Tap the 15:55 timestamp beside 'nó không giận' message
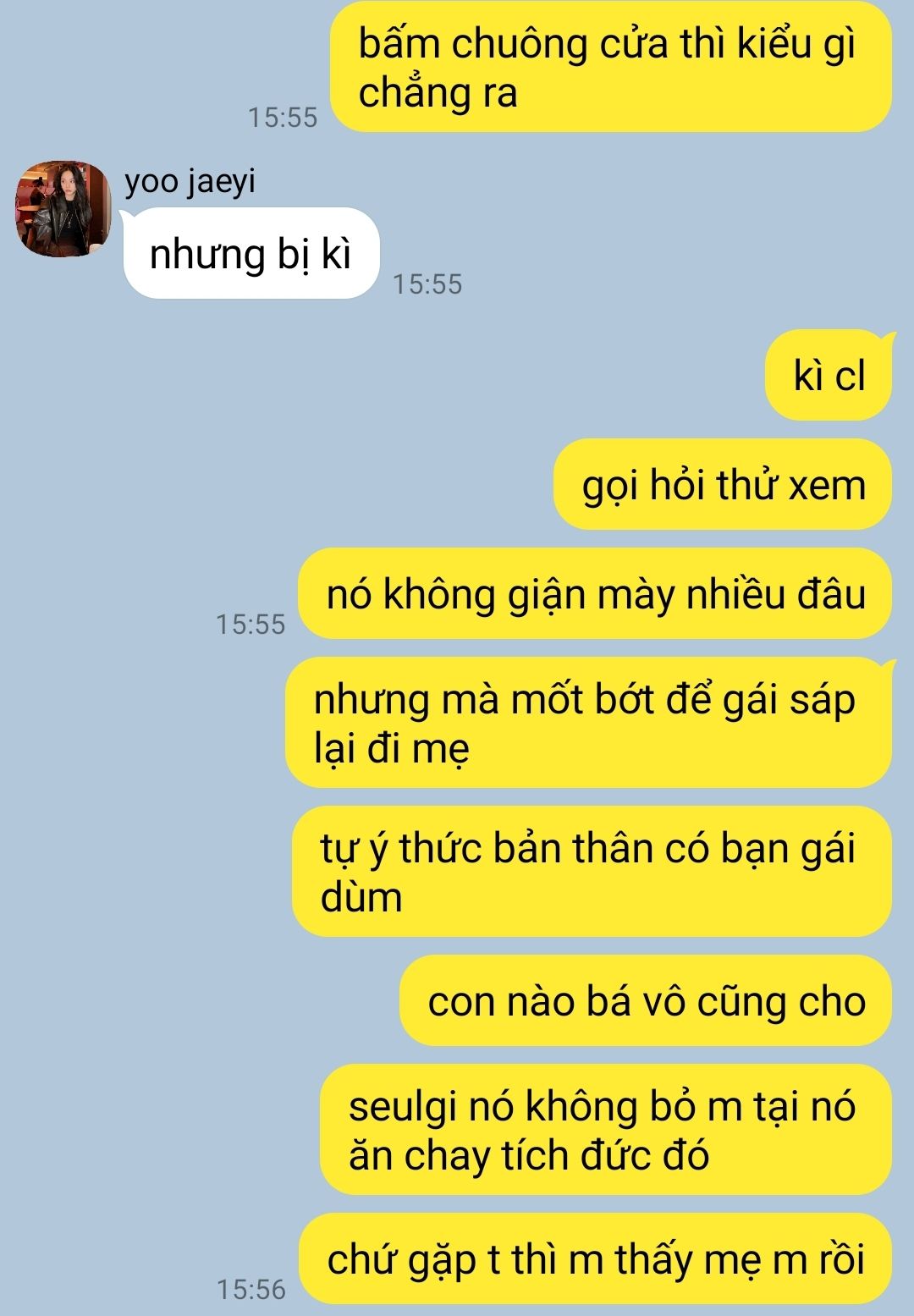Screen dimensions: 914x1316 (x=251, y=625)
